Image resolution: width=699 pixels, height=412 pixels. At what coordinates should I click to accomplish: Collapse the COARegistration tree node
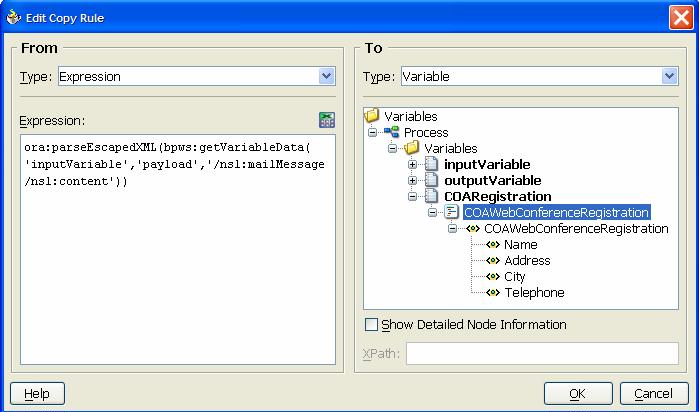412,197
